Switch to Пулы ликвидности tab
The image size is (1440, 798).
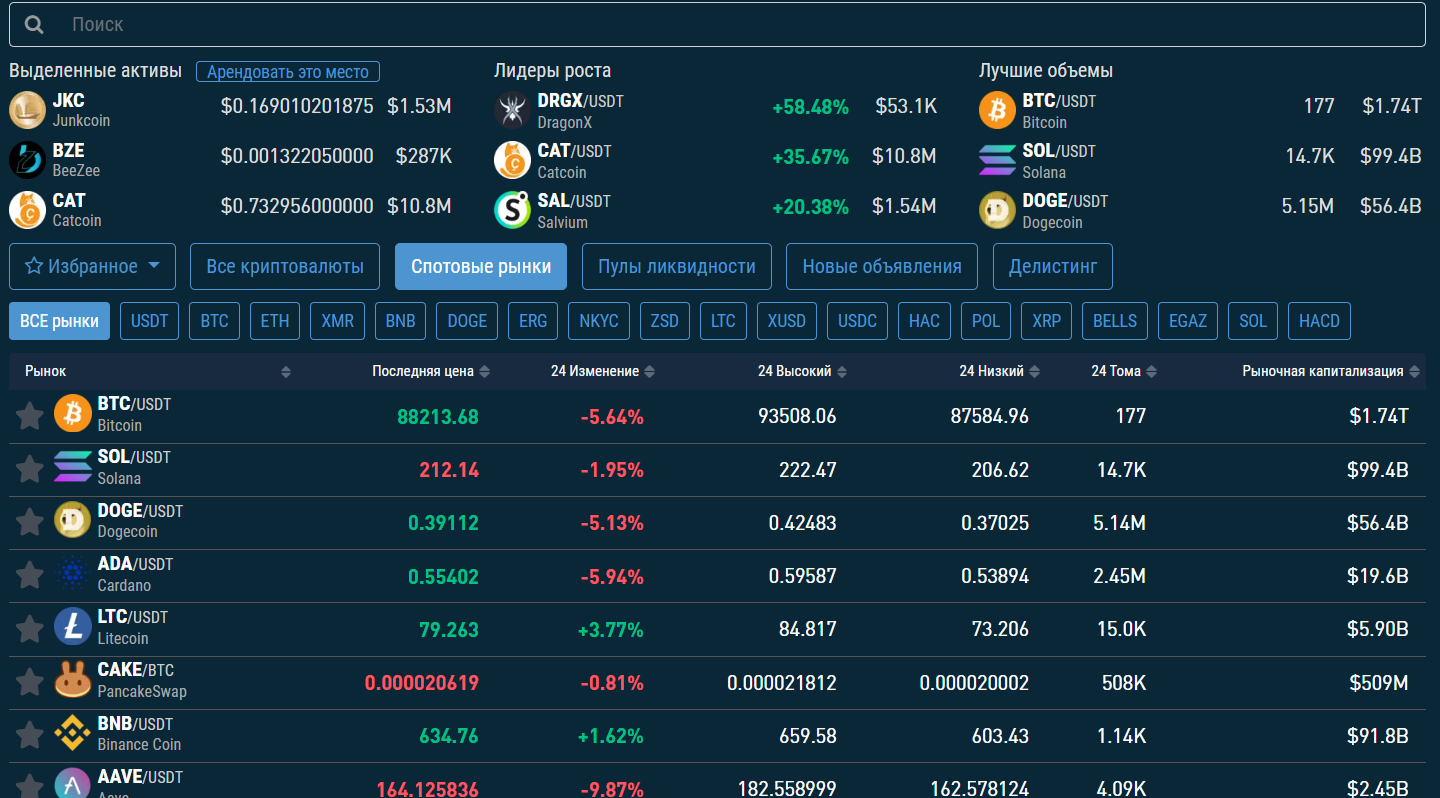pyautogui.click(x=676, y=266)
